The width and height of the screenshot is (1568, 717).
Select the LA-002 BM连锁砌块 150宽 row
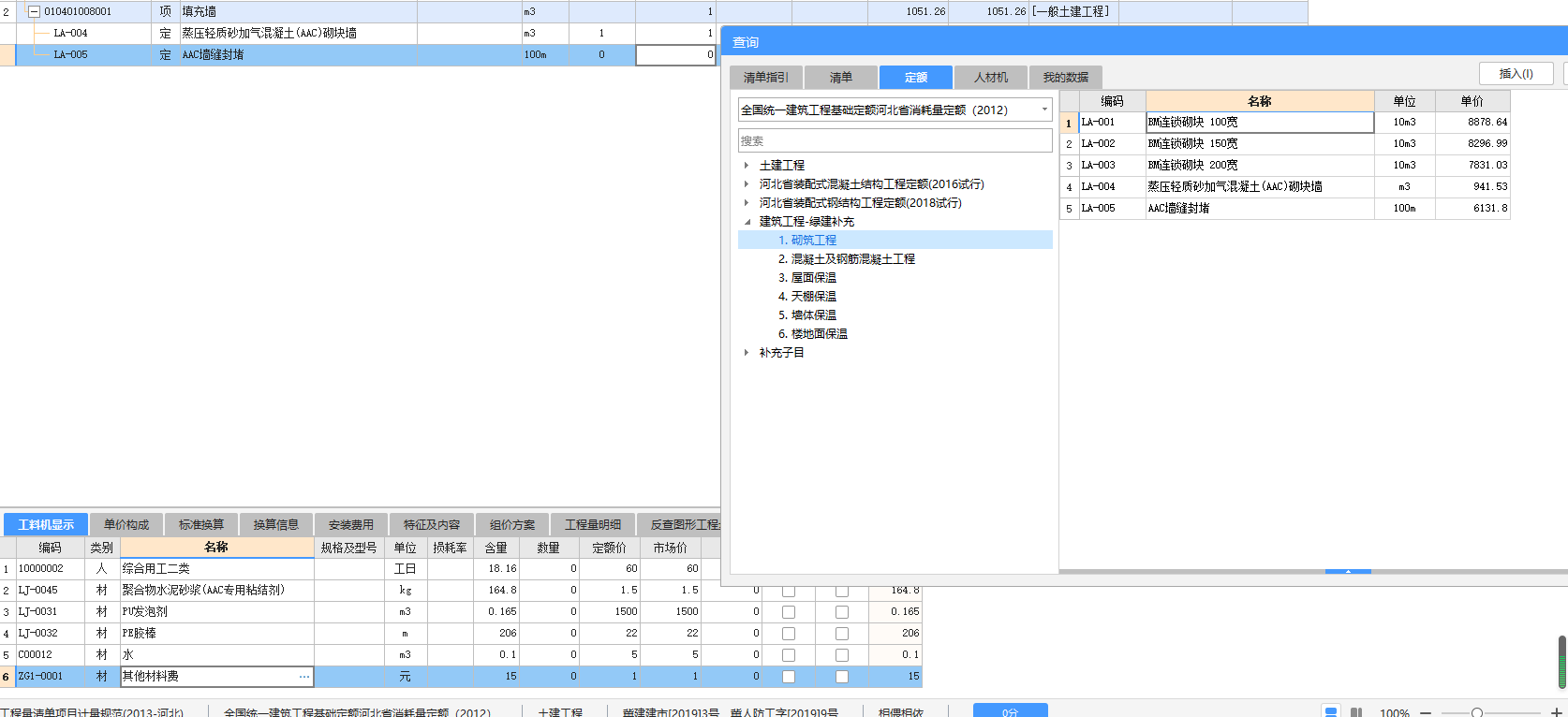tap(1285, 144)
